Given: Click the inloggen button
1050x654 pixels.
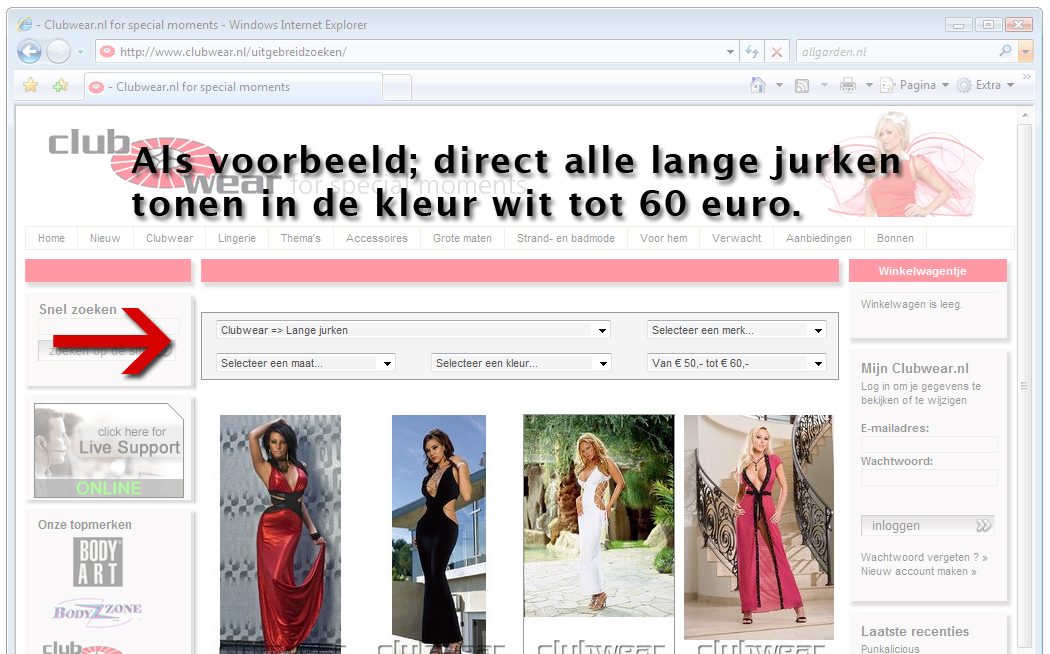Looking at the screenshot, I should [927, 525].
